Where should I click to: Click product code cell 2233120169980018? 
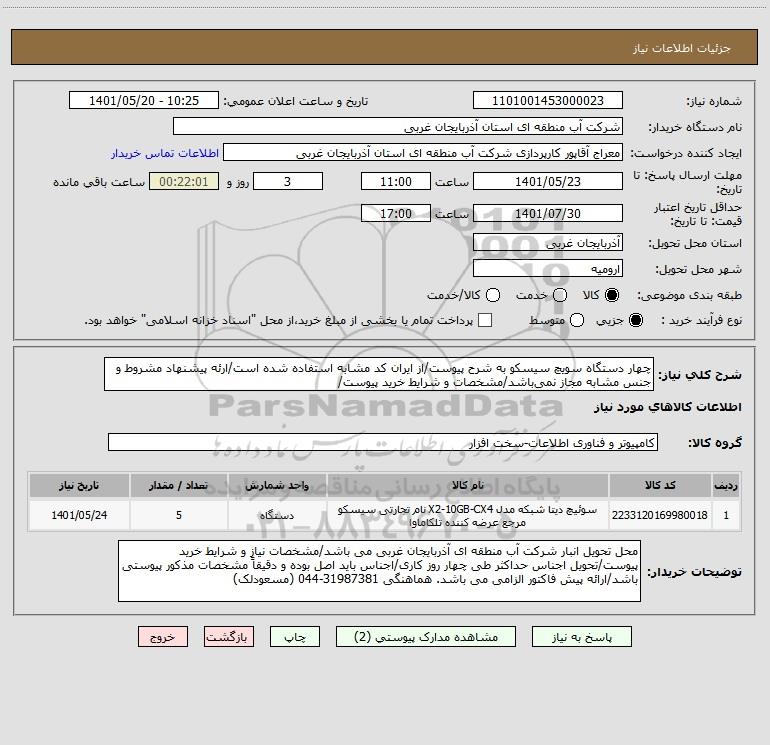tap(660, 515)
